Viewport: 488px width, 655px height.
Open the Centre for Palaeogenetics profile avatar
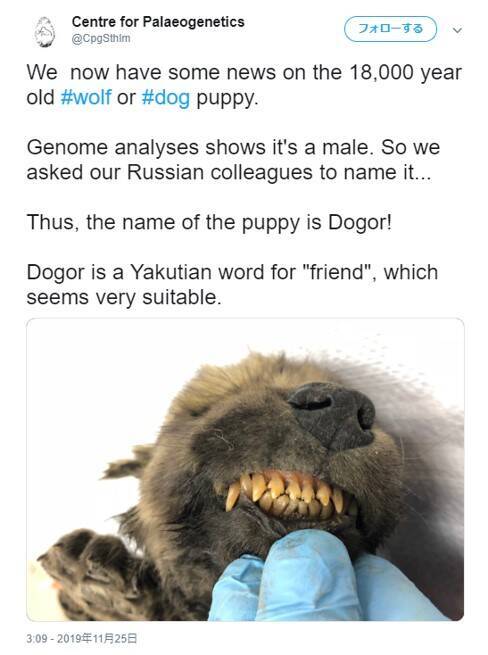click(x=45, y=32)
